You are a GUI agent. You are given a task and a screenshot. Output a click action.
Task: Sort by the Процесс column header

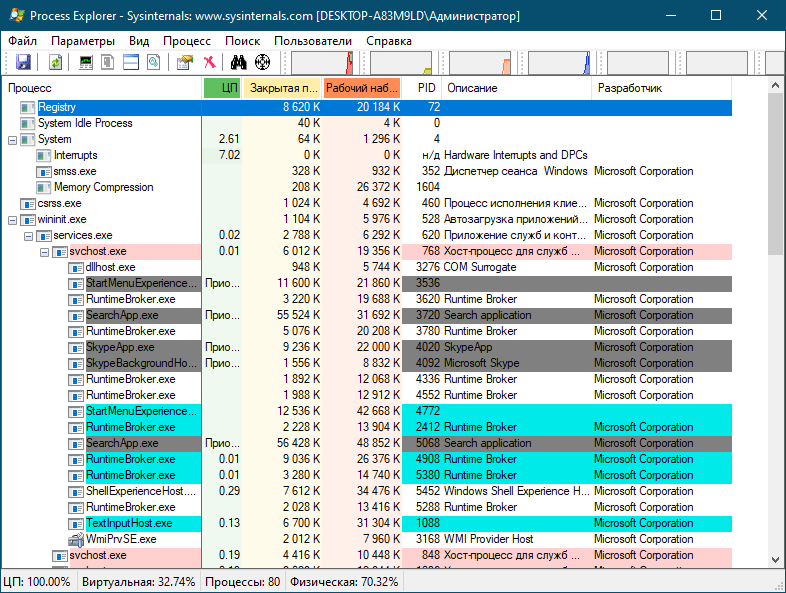click(102, 88)
